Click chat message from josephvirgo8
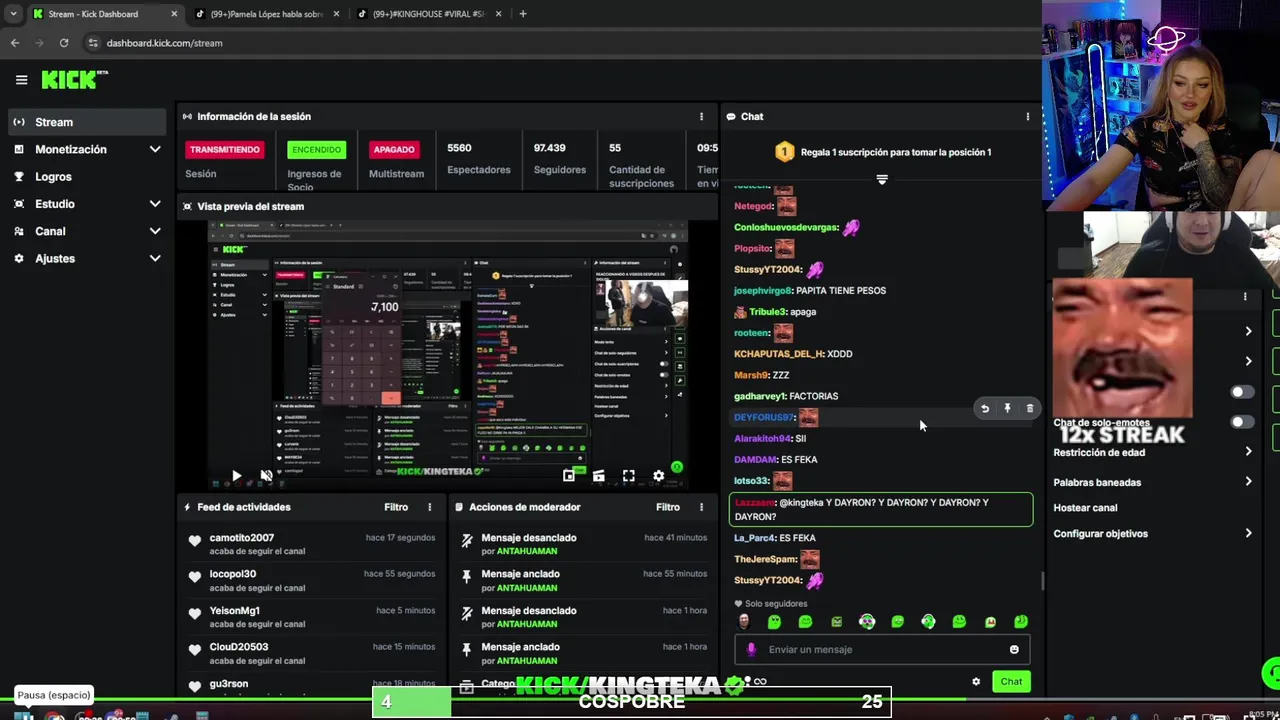Viewport: 1280px width, 720px height. pos(810,291)
